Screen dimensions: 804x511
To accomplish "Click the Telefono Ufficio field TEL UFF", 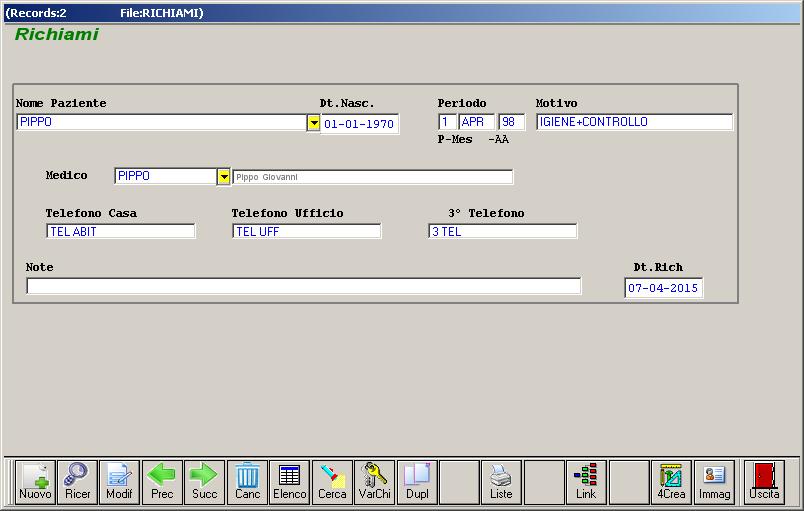I will click(x=307, y=231).
